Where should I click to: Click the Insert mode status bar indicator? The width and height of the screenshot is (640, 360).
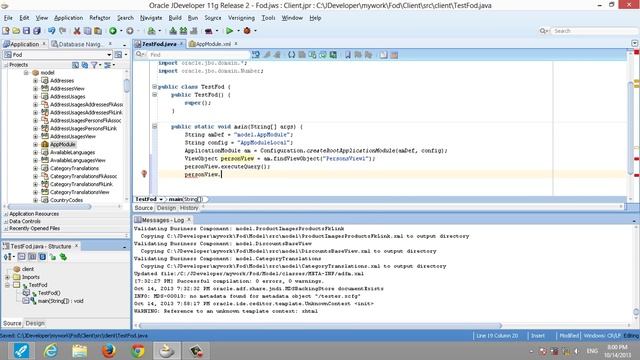click(538, 336)
